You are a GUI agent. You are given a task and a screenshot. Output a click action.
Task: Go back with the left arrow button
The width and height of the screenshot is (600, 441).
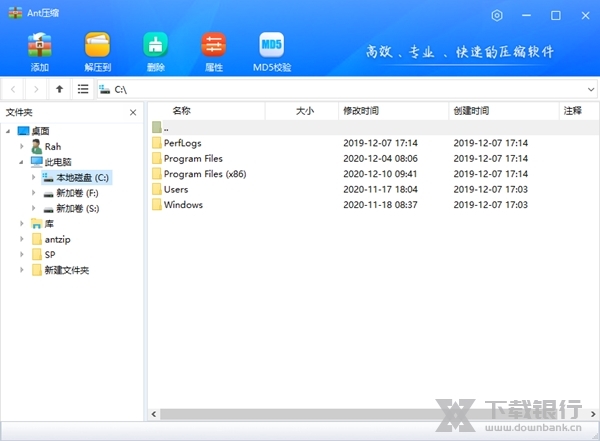(13, 89)
